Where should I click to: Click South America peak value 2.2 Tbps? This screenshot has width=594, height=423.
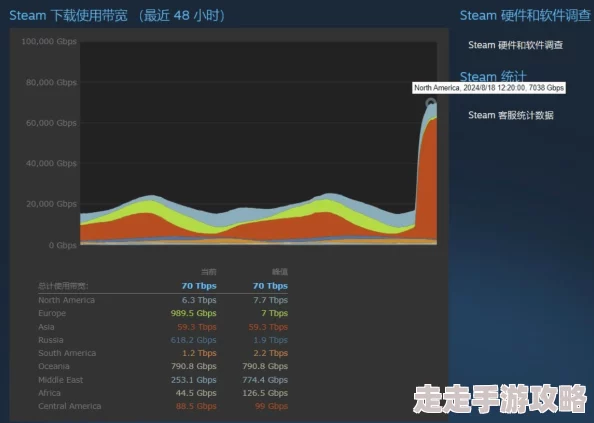(x=270, y=353)
